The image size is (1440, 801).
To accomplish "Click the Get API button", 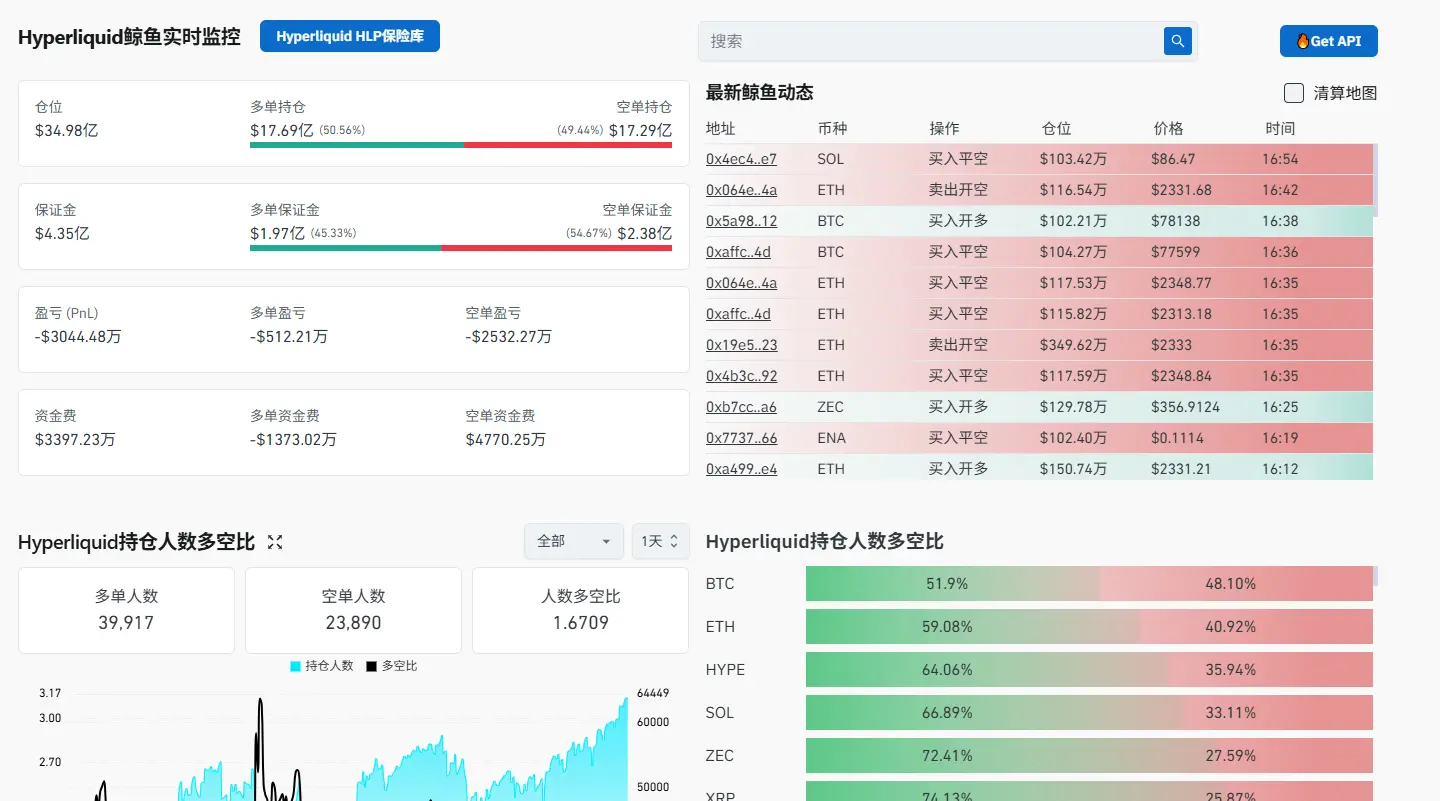I will tap(1328, 41).
